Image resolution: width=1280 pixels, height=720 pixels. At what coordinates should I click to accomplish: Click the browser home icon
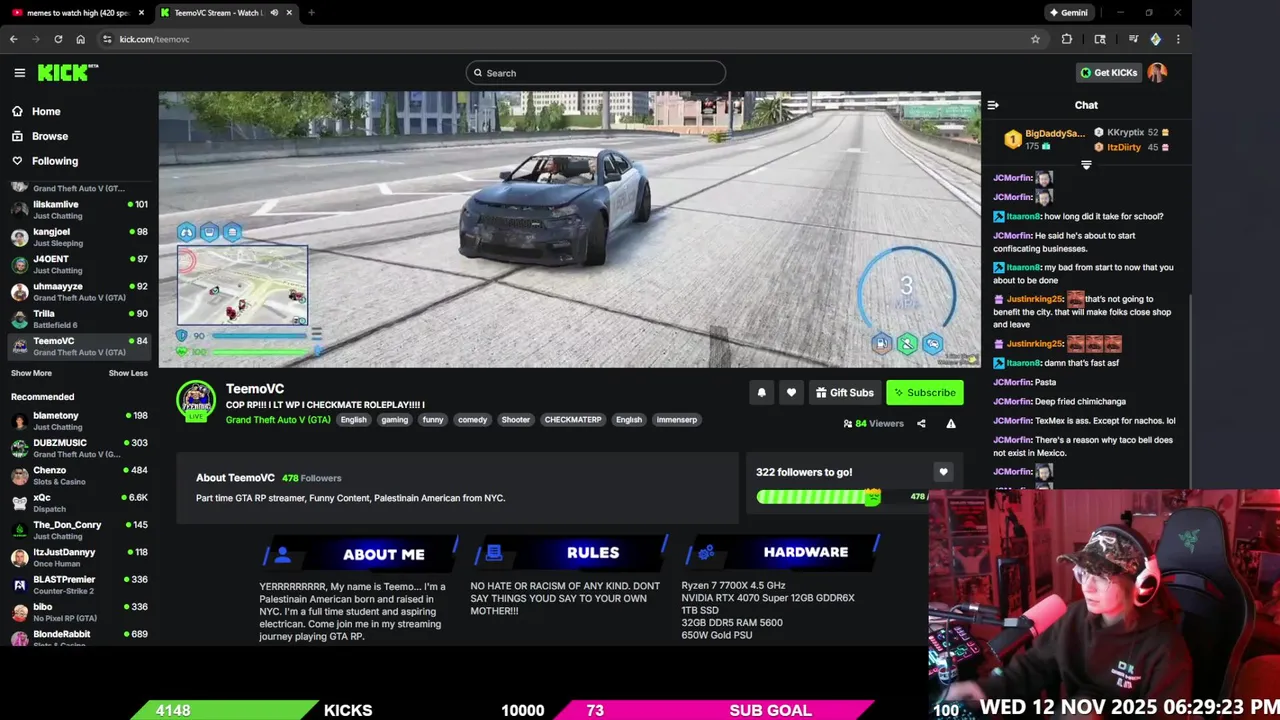[81, 39]
